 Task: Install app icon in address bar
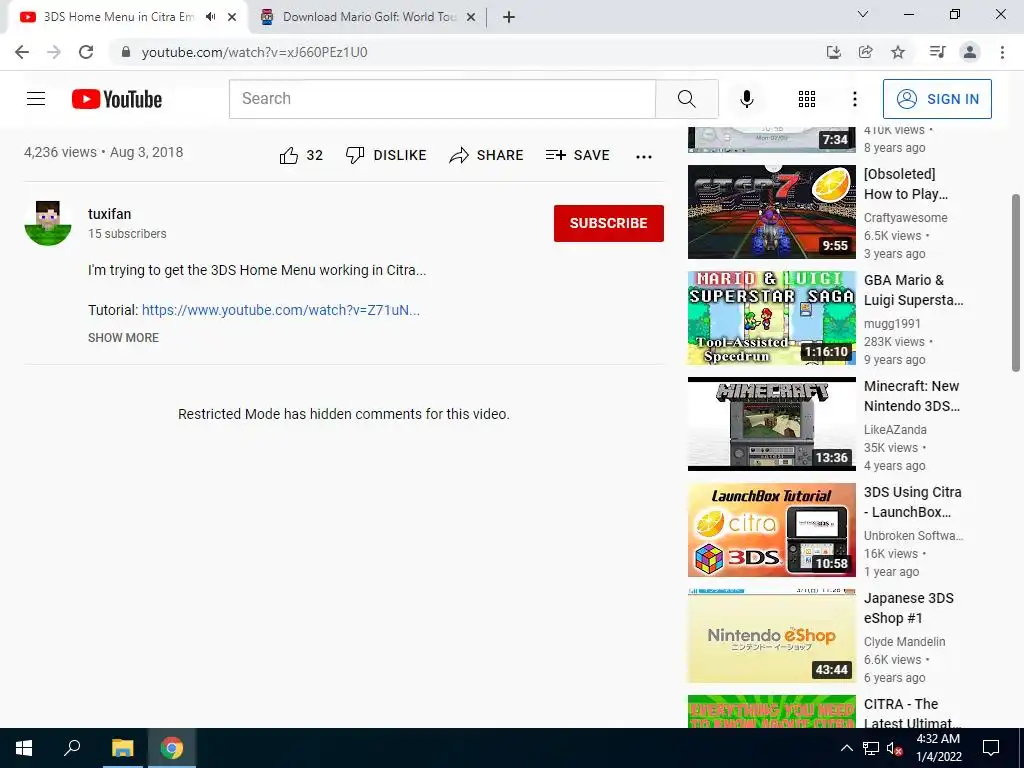click(833, 52)
